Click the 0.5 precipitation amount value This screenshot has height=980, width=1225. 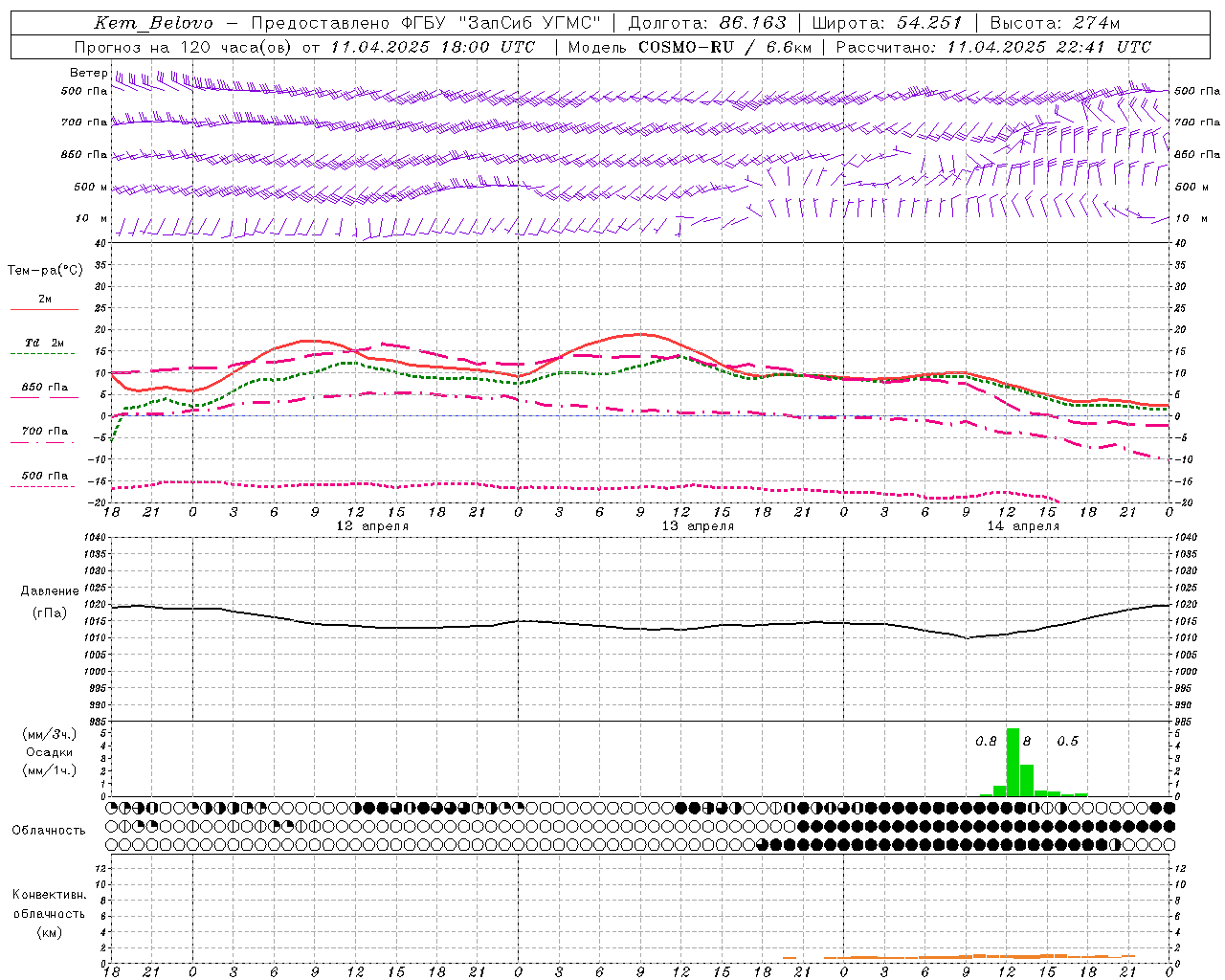point(1067,741)
